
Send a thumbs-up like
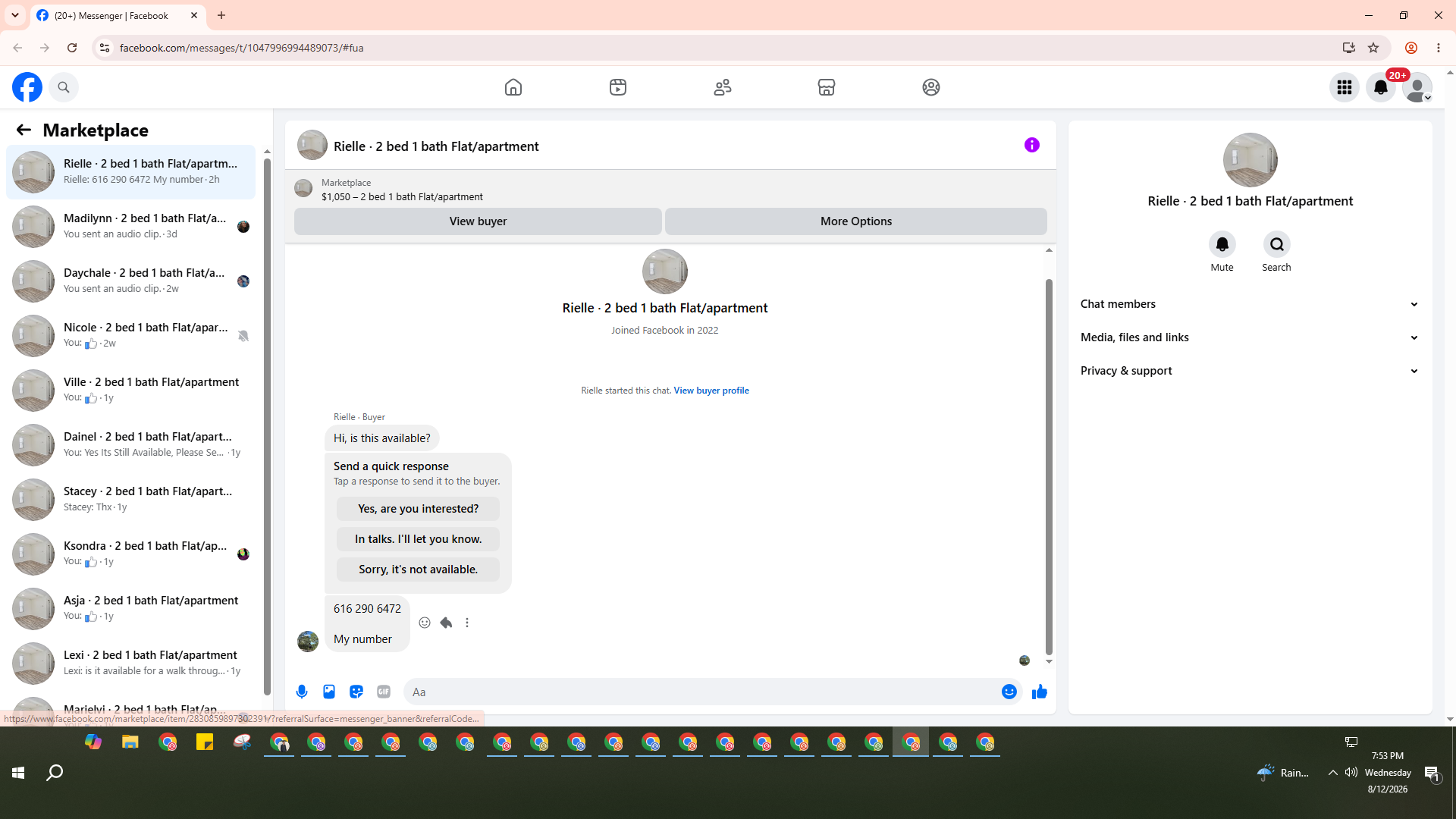(x=1040, y=692)
